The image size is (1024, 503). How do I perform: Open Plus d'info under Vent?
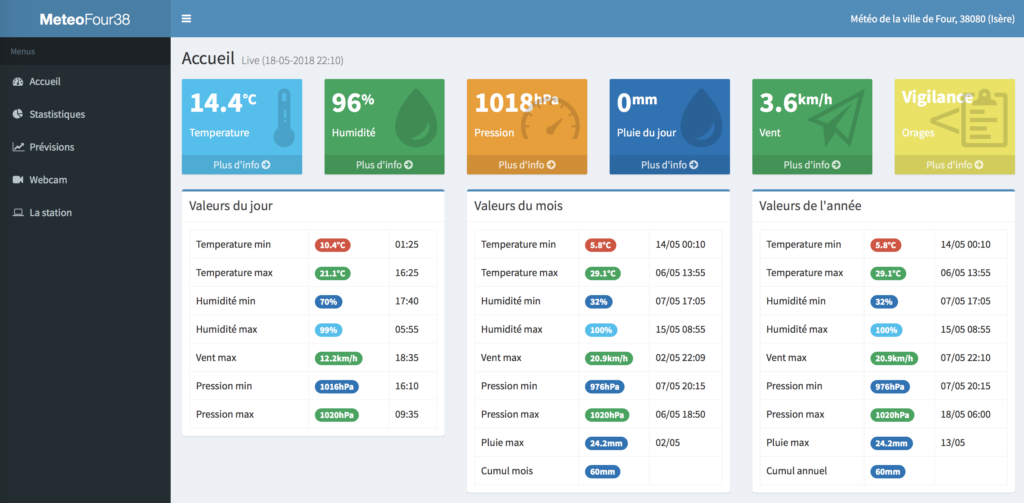pyautogui.click(x=812, y=165)
